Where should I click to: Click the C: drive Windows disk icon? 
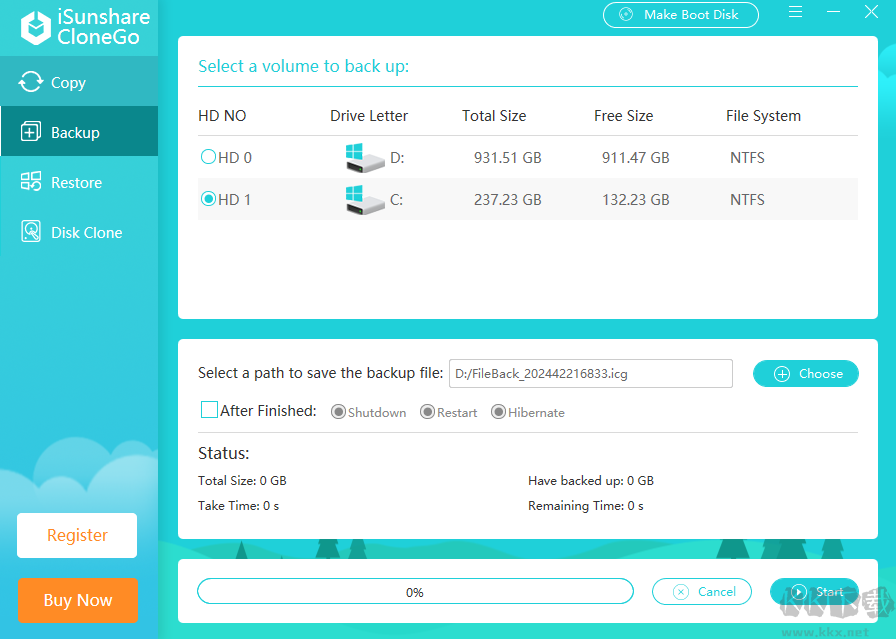coord(364,199)
